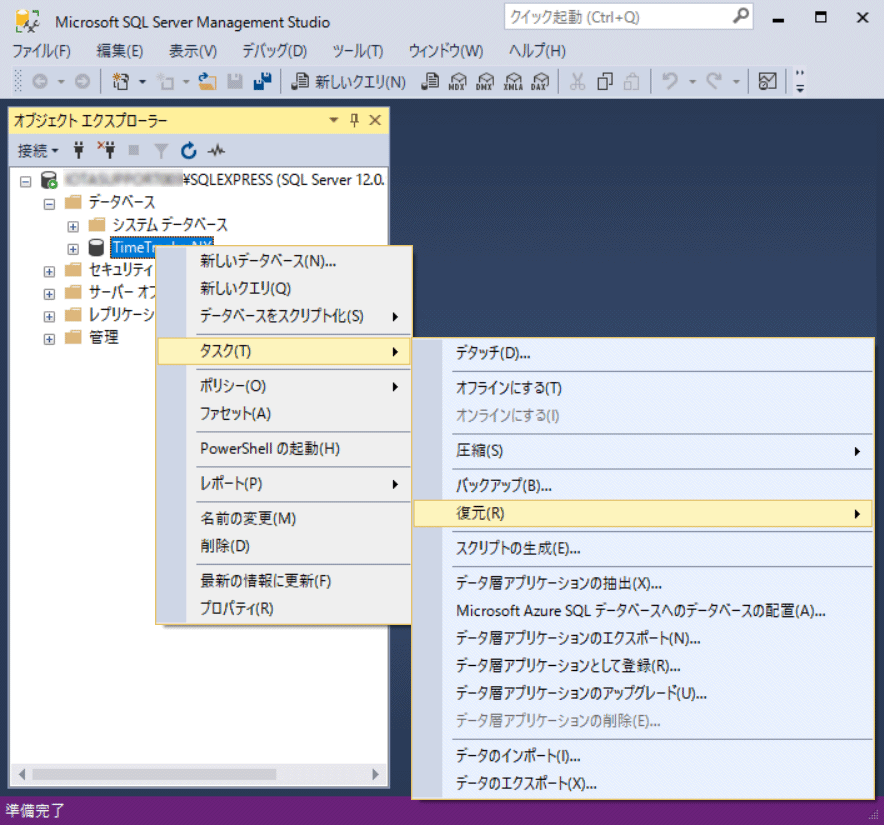884x825 pixels.
Task: Expand the システム データベース folder node
Action: pyautogui.click(x=73, y=225)
